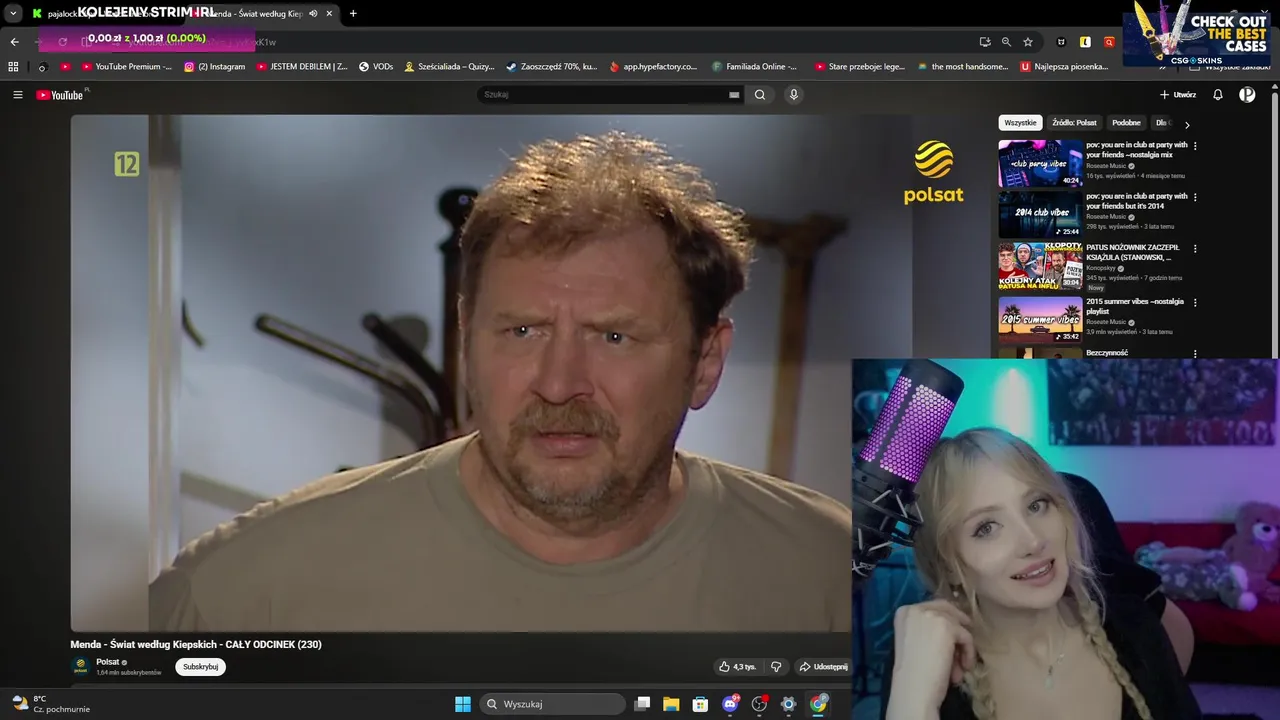The image size is (1280, 720).
Task: Select the 'Źródło: Polsat' filter chip
Action: point(1074,123)
